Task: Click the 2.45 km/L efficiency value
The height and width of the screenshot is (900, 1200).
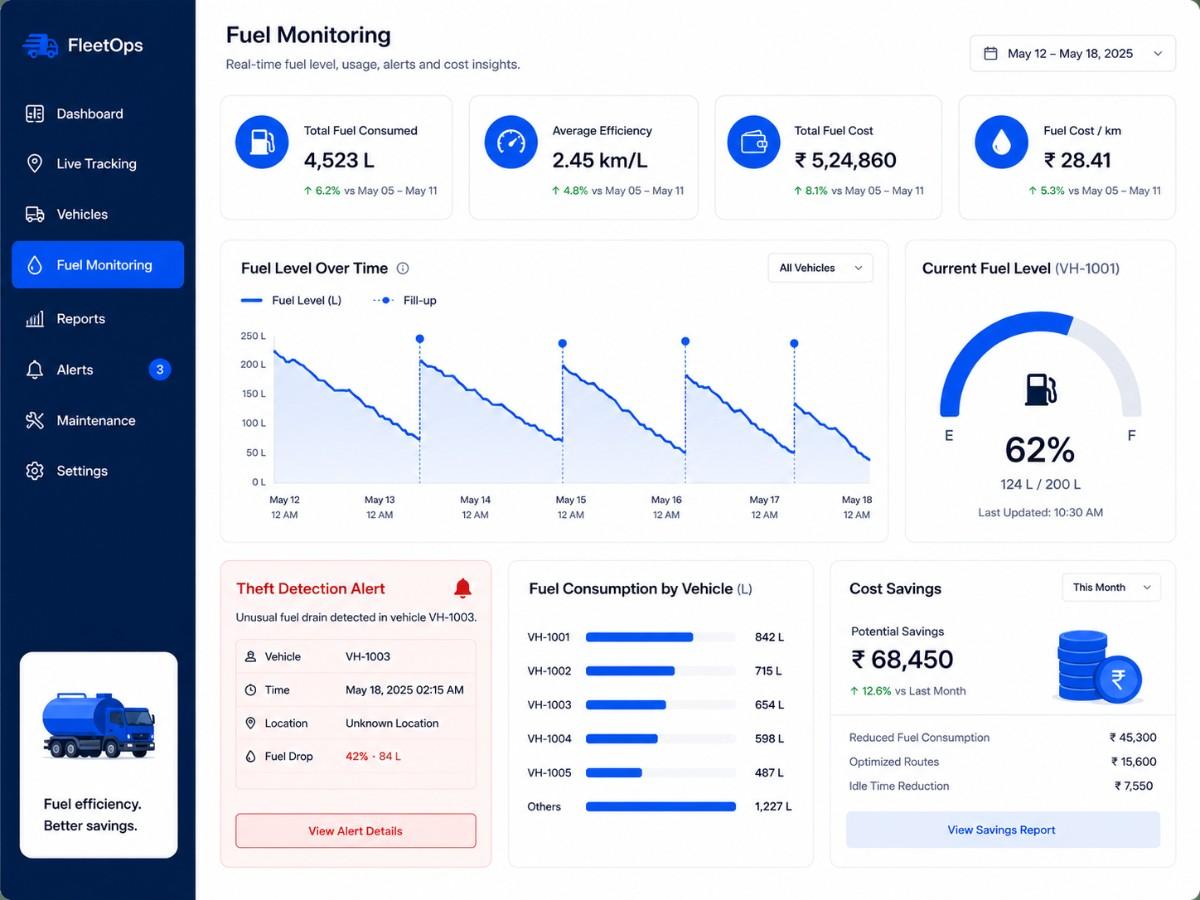Action: coord(600,160)
